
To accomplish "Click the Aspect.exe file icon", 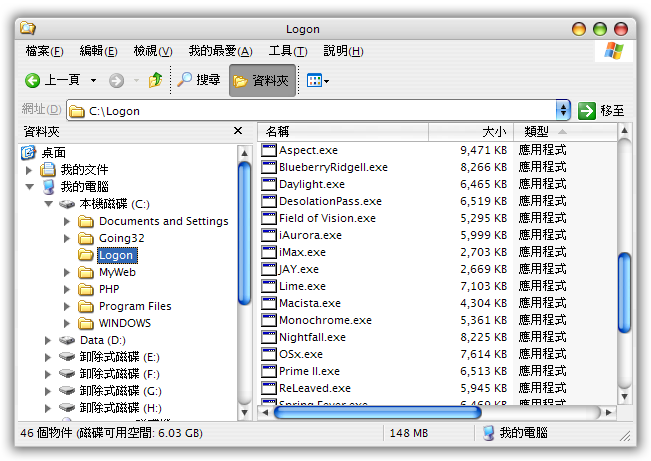I will [x=269, y=150].
